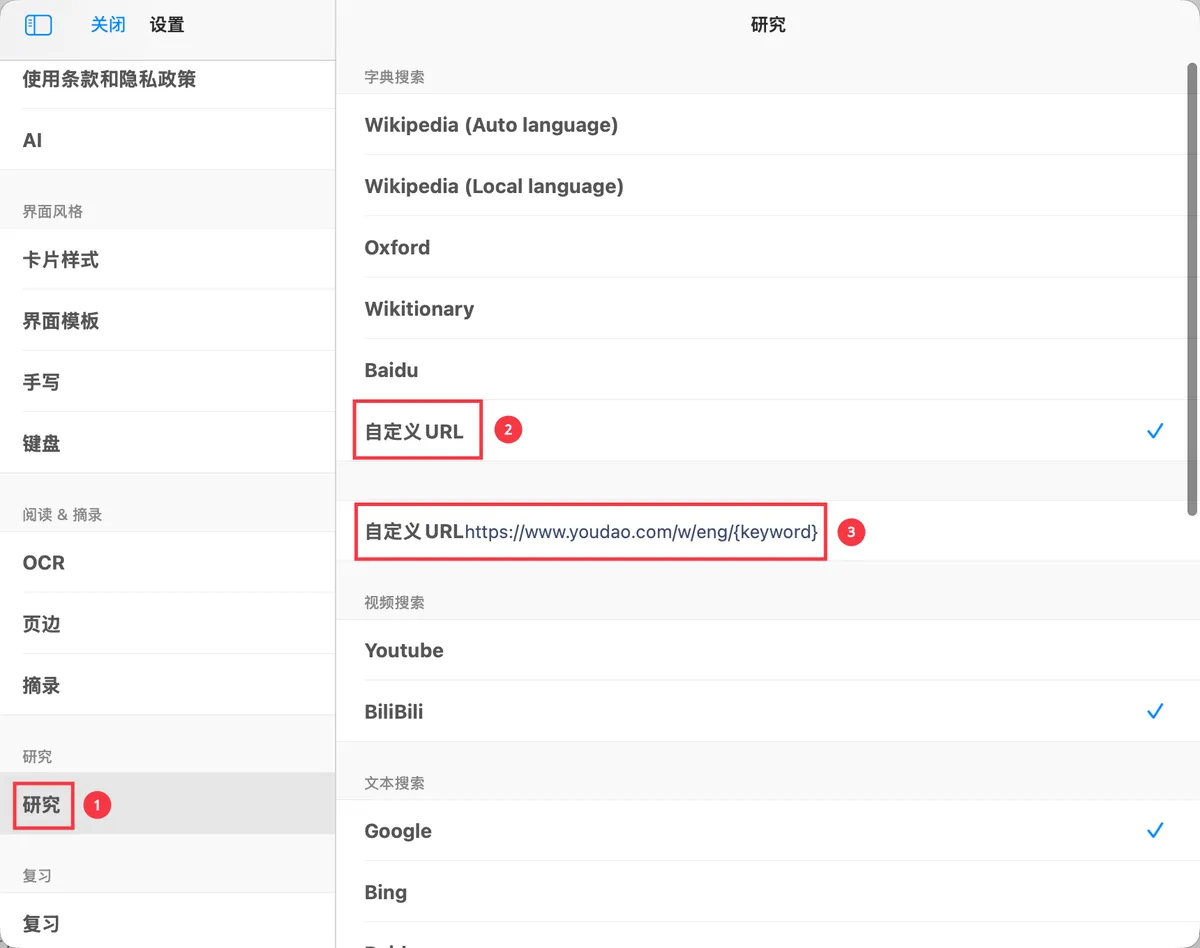Open 键盘 settings
This screenshot has height=948, width=1200.
pyautogui.click(x=167, y=443)
